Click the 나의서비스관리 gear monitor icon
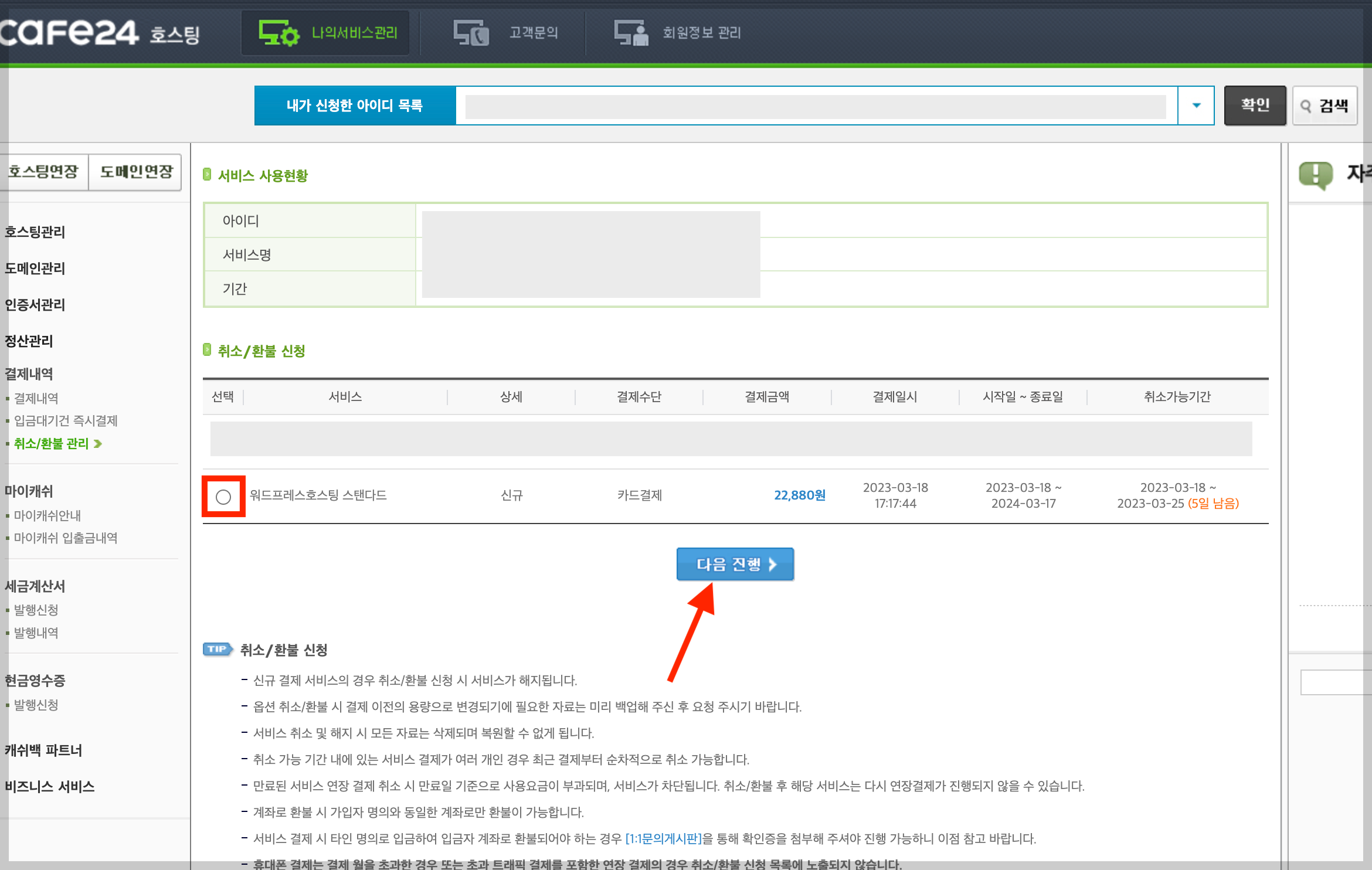This screenshot has width=1372, height=870. pyautogui.click(x=279, y=33)
